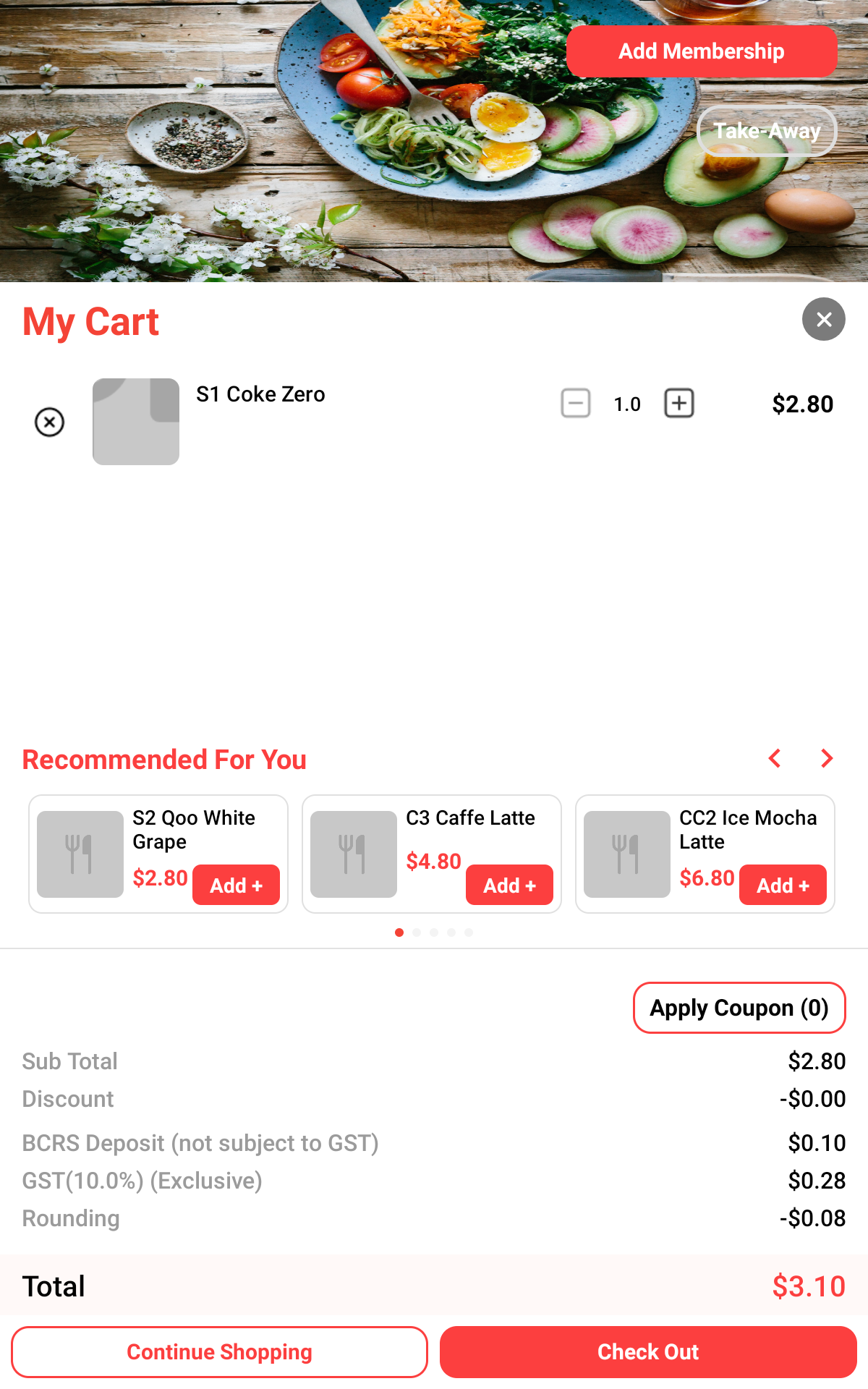Screen dimensions: 868x1389
Task: Select Continue Shopping
Action: [x=219, y=1352]
